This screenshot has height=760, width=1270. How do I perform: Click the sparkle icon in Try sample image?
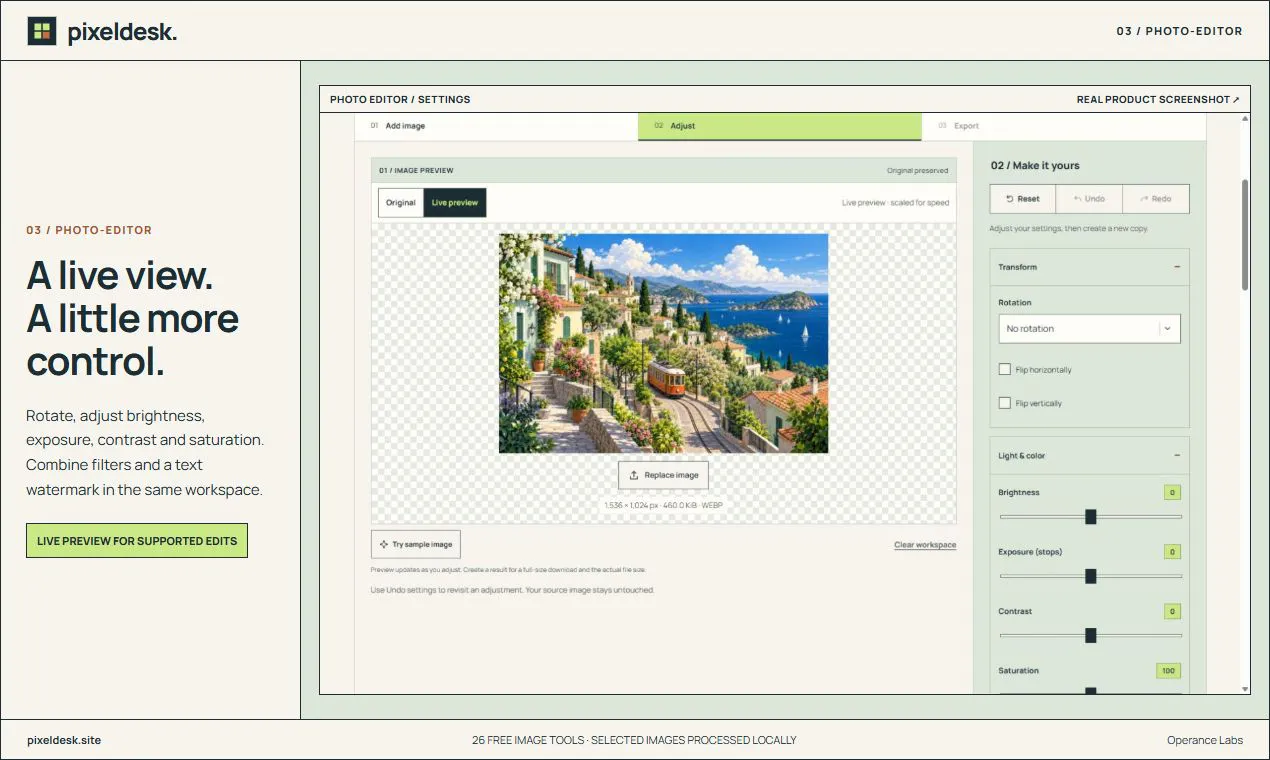(x=384, y=544)
